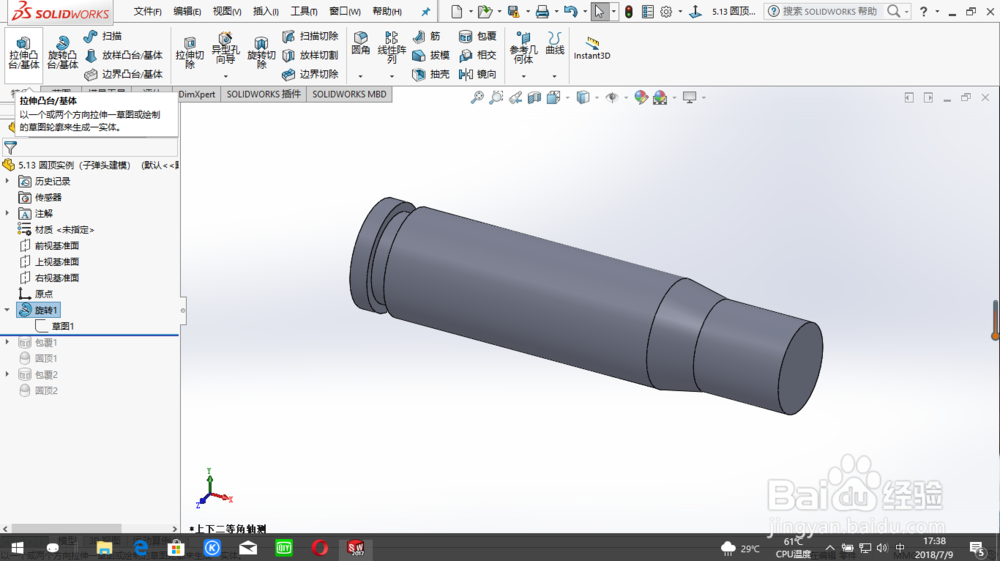This screenshot has height=561, width=1000.
Task: Open Reference Geometry (参考几何体)
Action: (523, 48)
